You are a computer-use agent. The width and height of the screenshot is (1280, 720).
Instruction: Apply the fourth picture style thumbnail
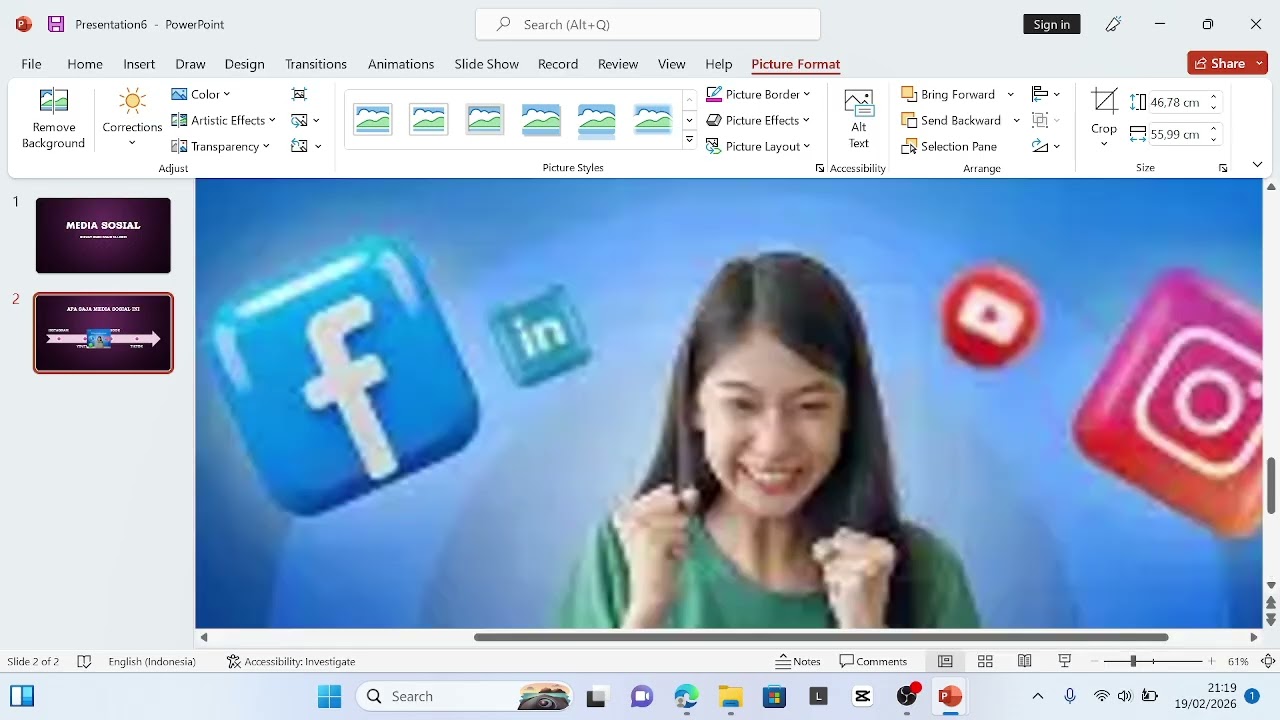[541, 120]
